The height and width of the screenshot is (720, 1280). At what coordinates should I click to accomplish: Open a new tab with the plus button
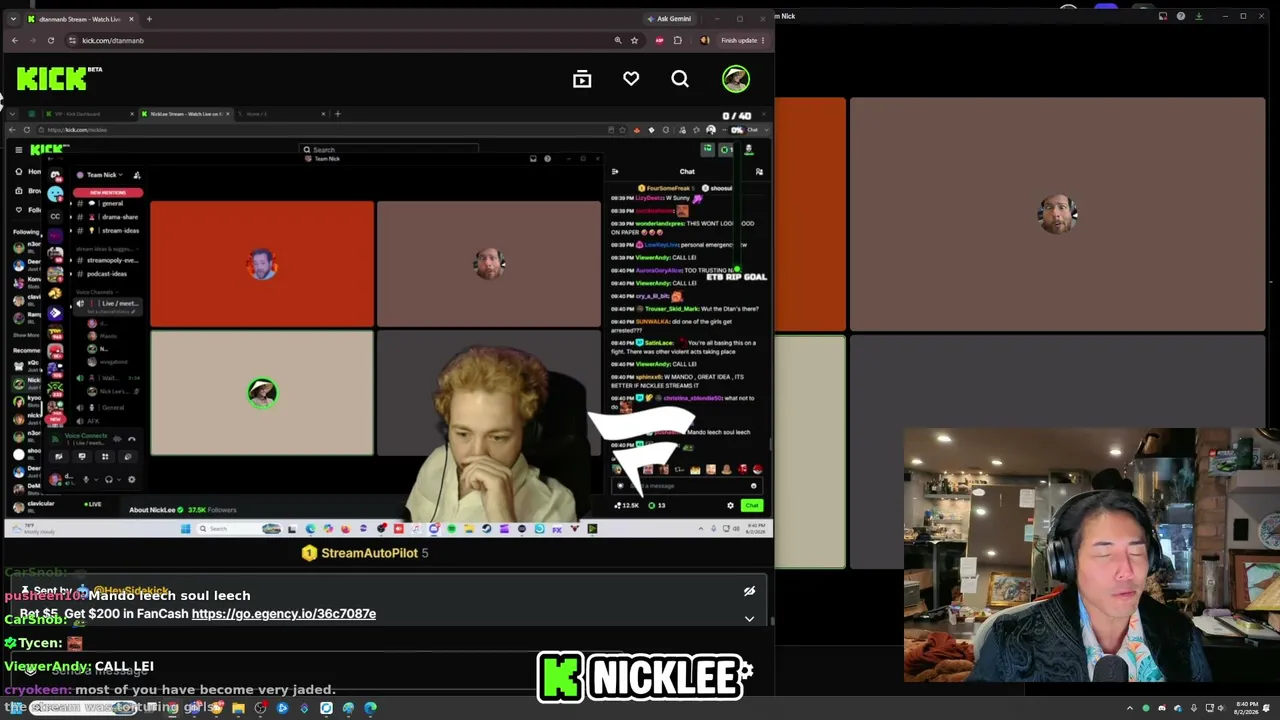point(149,19)
